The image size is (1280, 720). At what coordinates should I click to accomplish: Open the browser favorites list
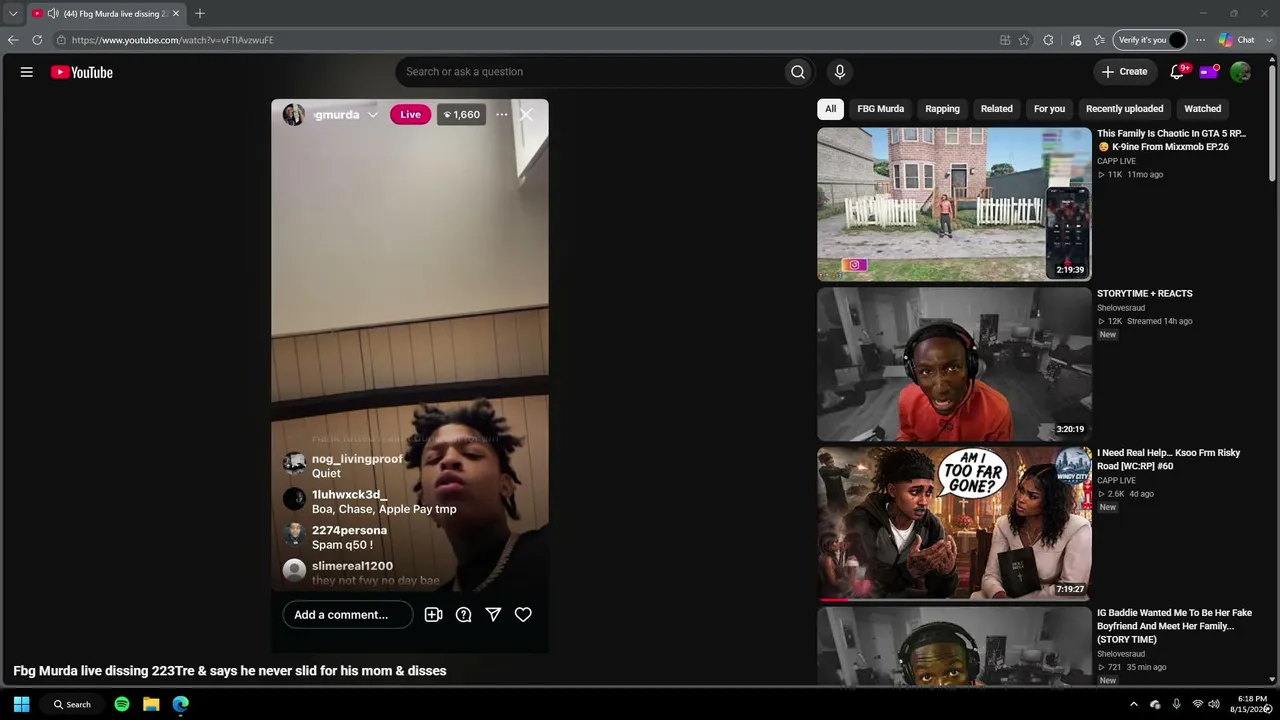[x=1099, y=40]
